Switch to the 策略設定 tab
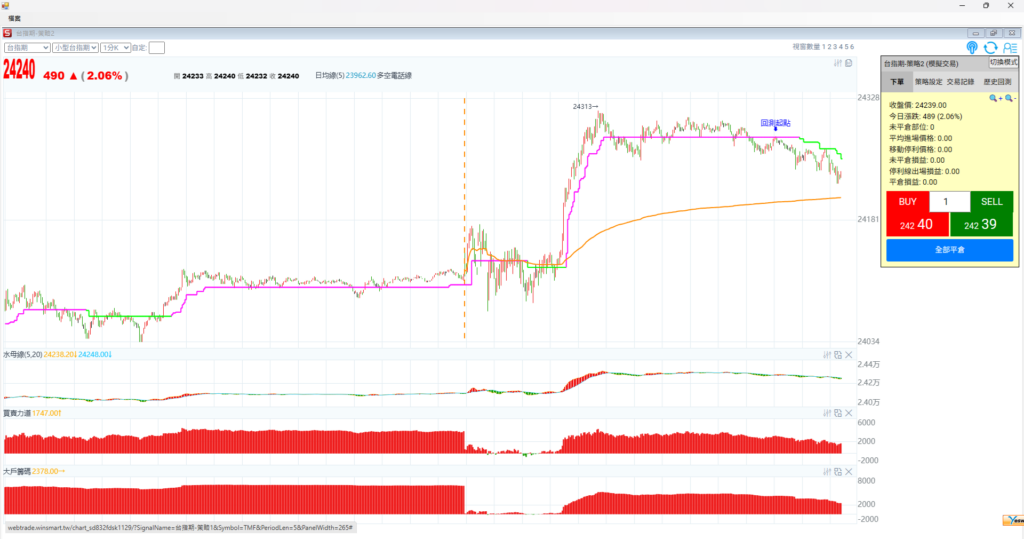Viewport: 1024px width, 539px height. pyautogui.click(x=929, y=82)
